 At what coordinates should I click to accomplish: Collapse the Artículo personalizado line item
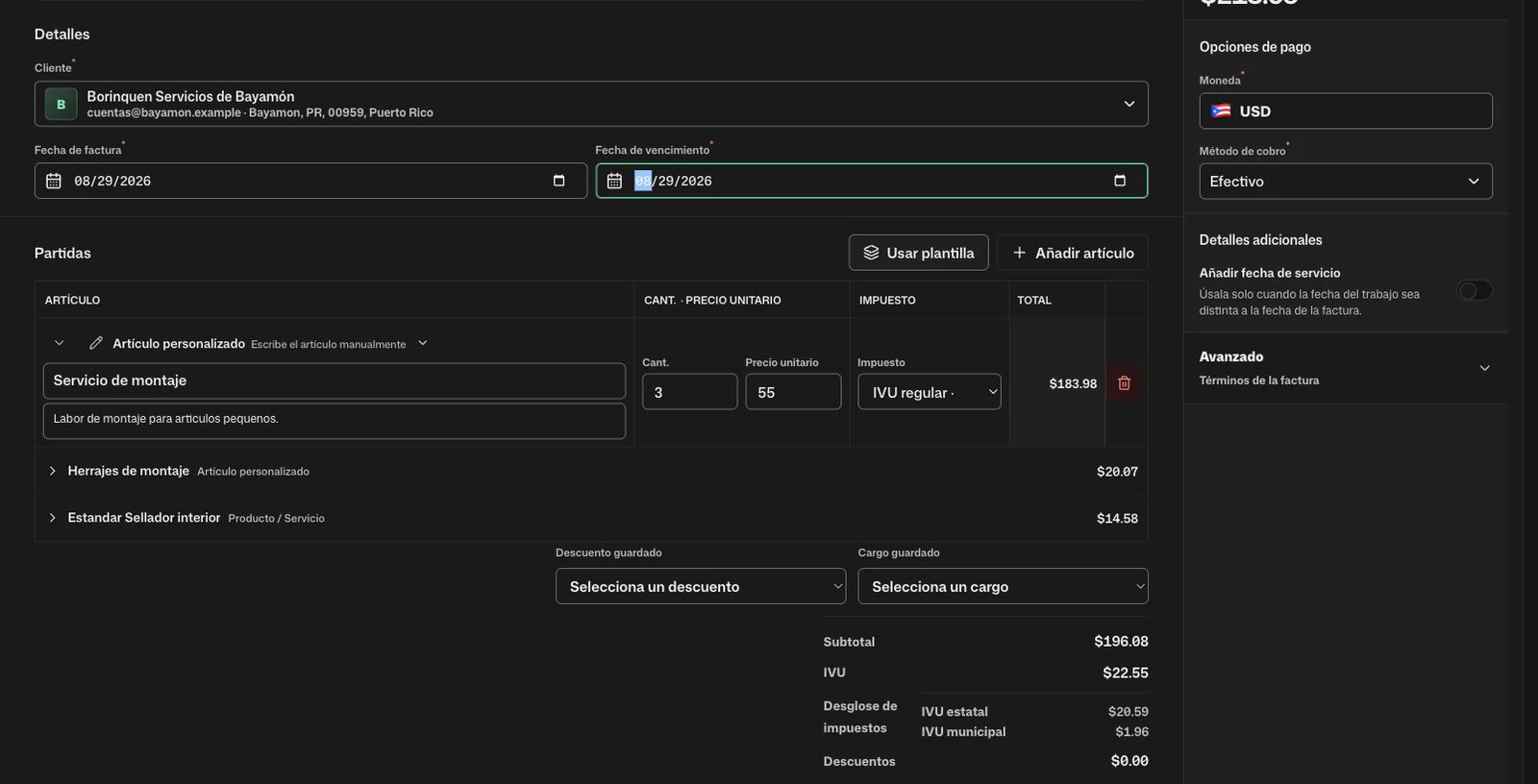tap(59, 343)
